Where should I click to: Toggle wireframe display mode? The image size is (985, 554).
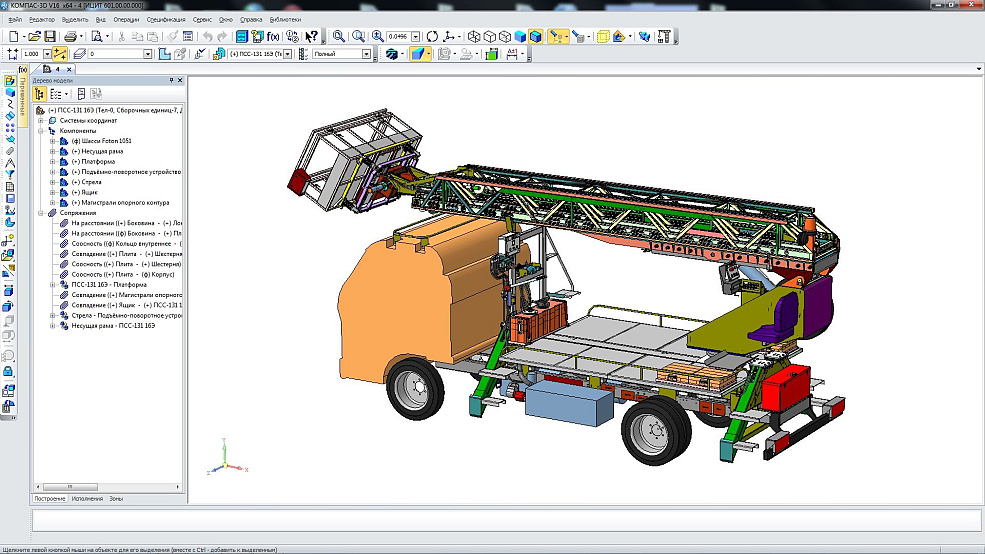point(474,36)
